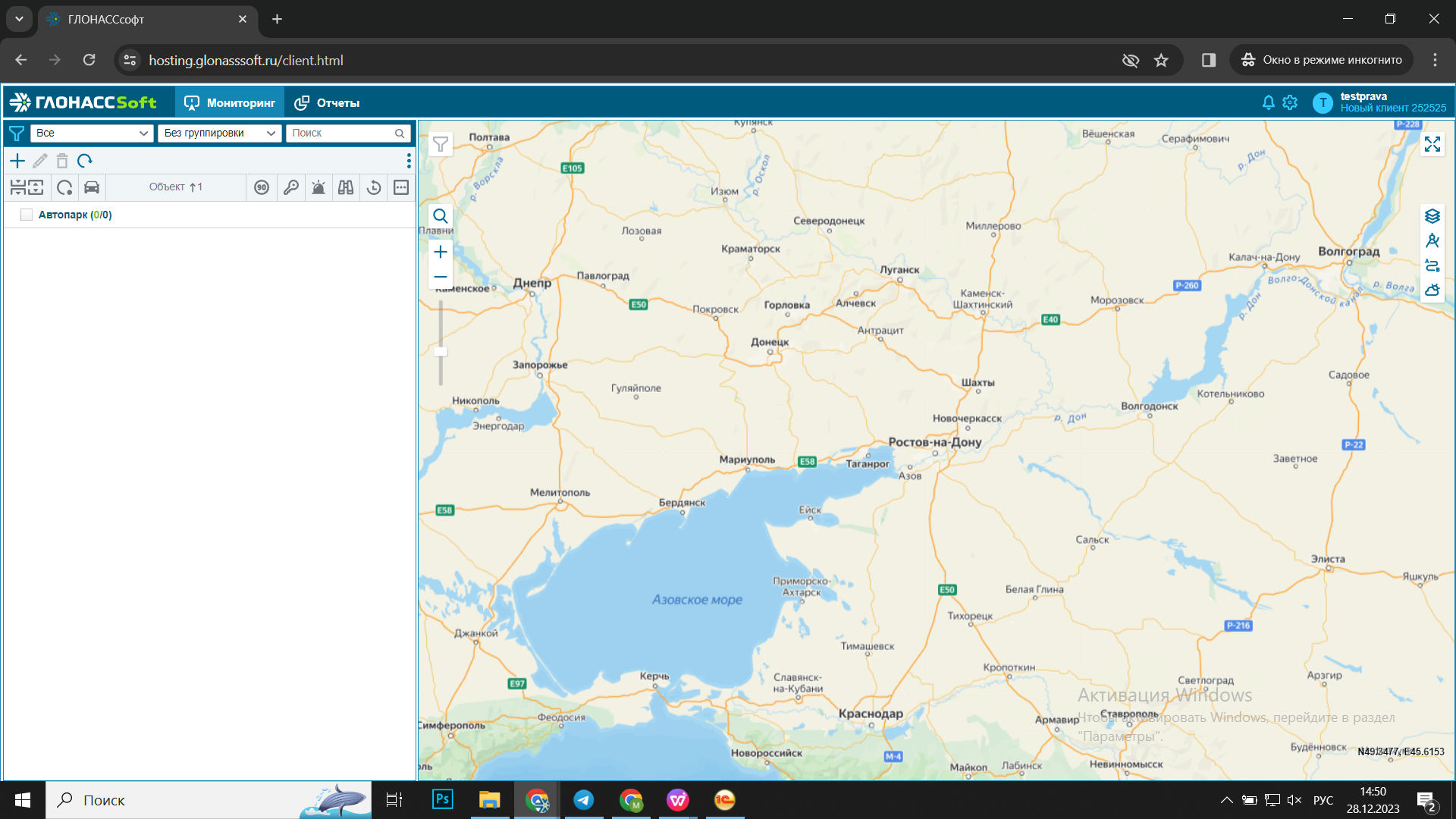Sort by the Объект column header

click(x=176, y=187)
